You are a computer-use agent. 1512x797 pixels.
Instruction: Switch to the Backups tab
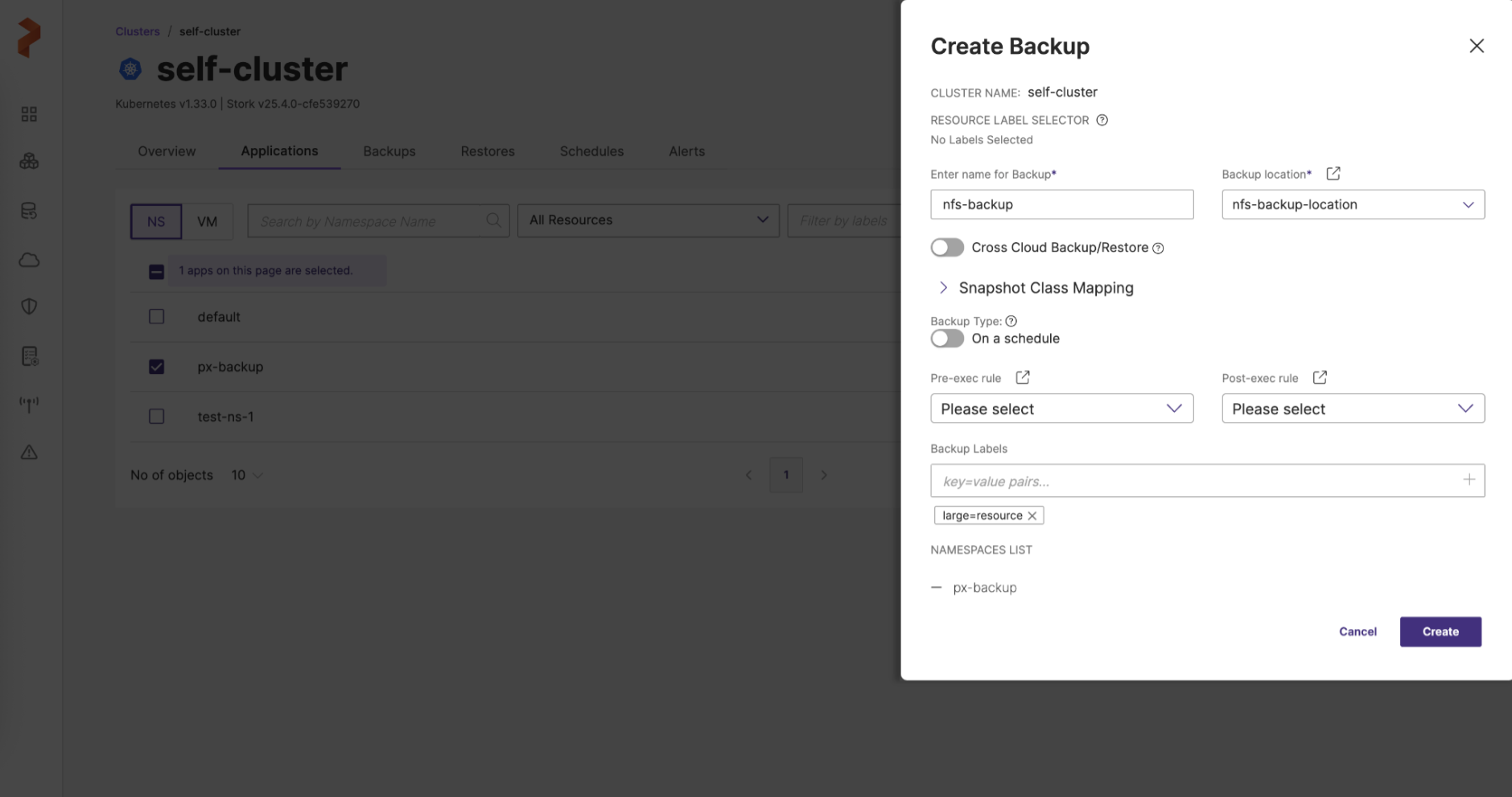(x=389, y=151)
